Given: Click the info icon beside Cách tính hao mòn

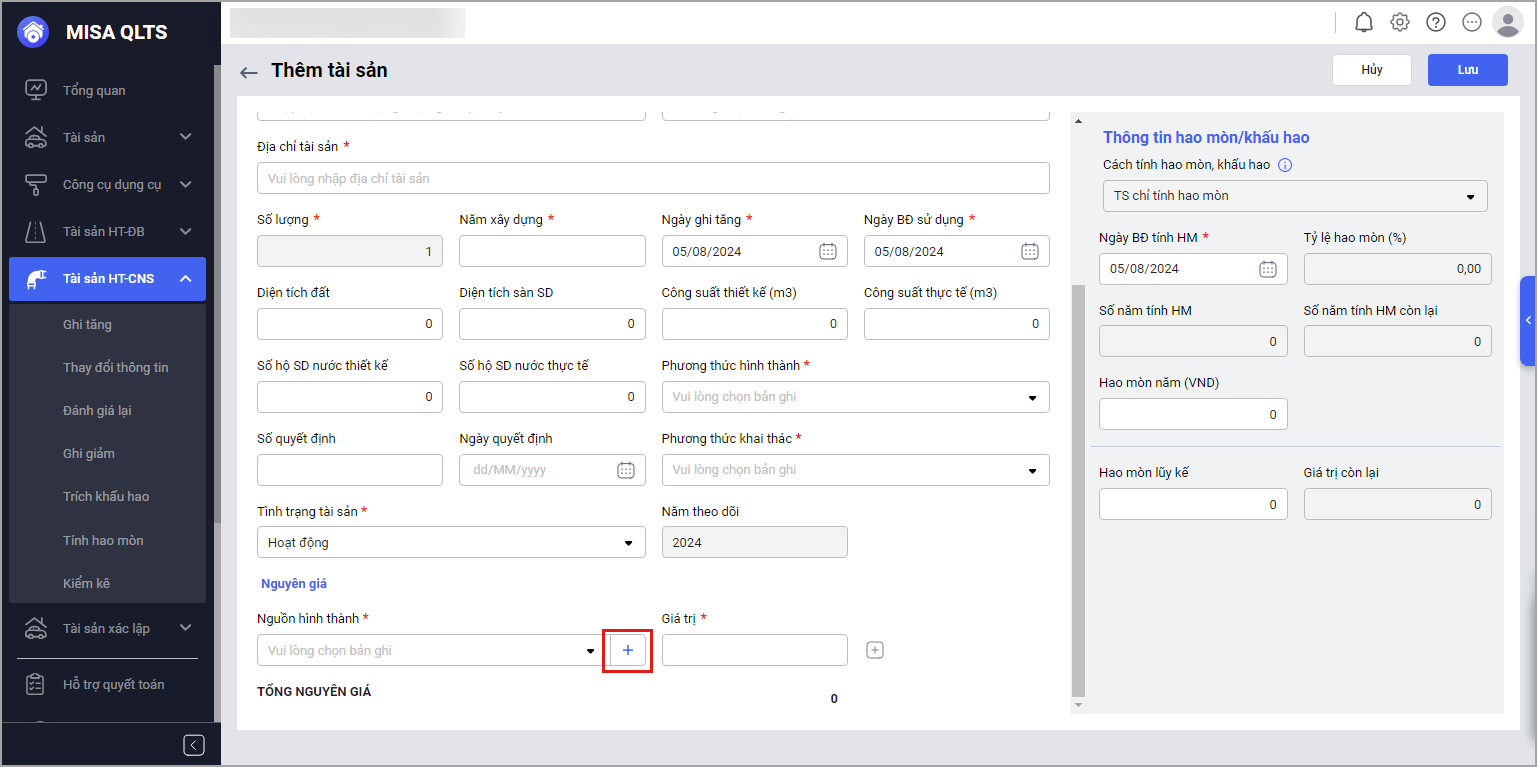Looking at the screenshot, I should point(1285,165).
